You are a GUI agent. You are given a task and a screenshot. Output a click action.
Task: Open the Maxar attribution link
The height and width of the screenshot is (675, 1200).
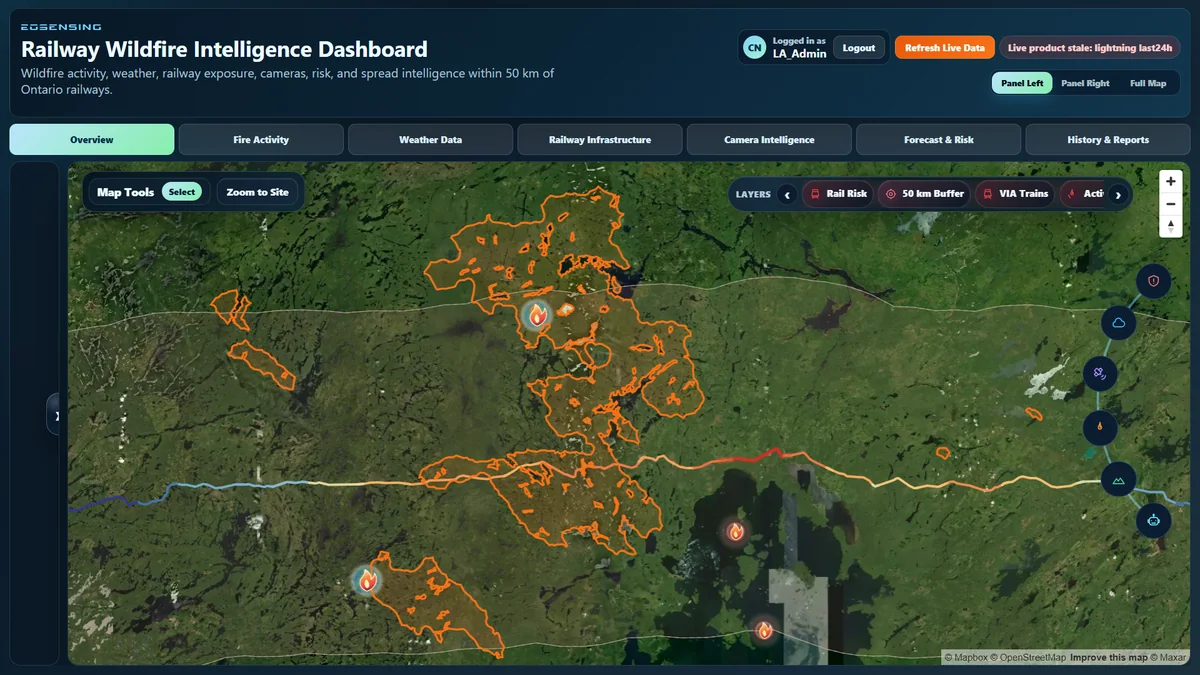pos(1167,657)
